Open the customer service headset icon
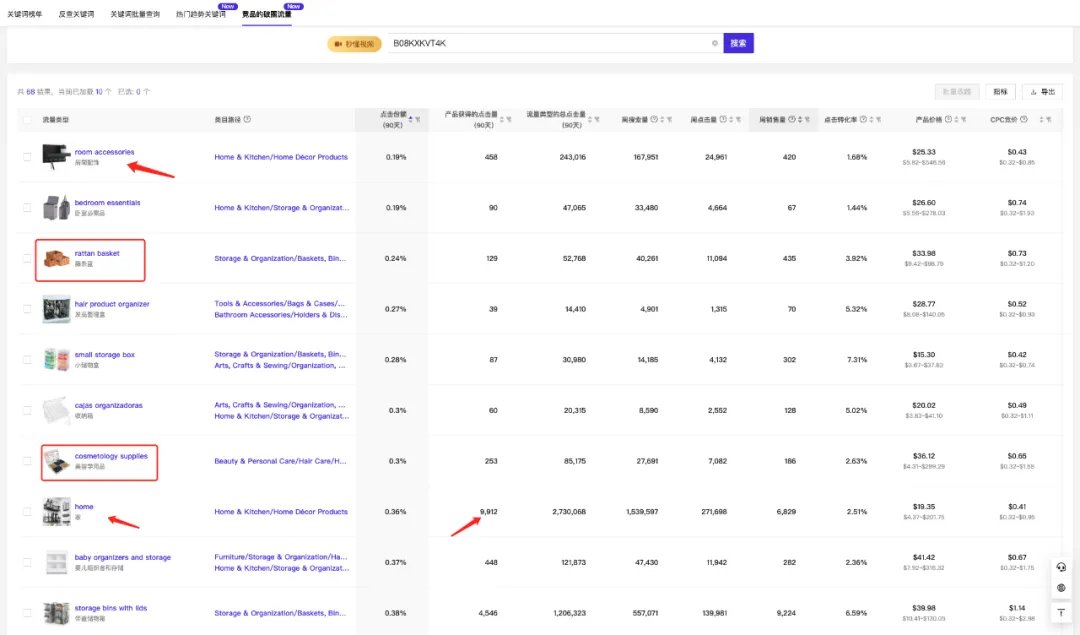Viewport: 1080px width, 635px height. click(x=1061, y=567)
